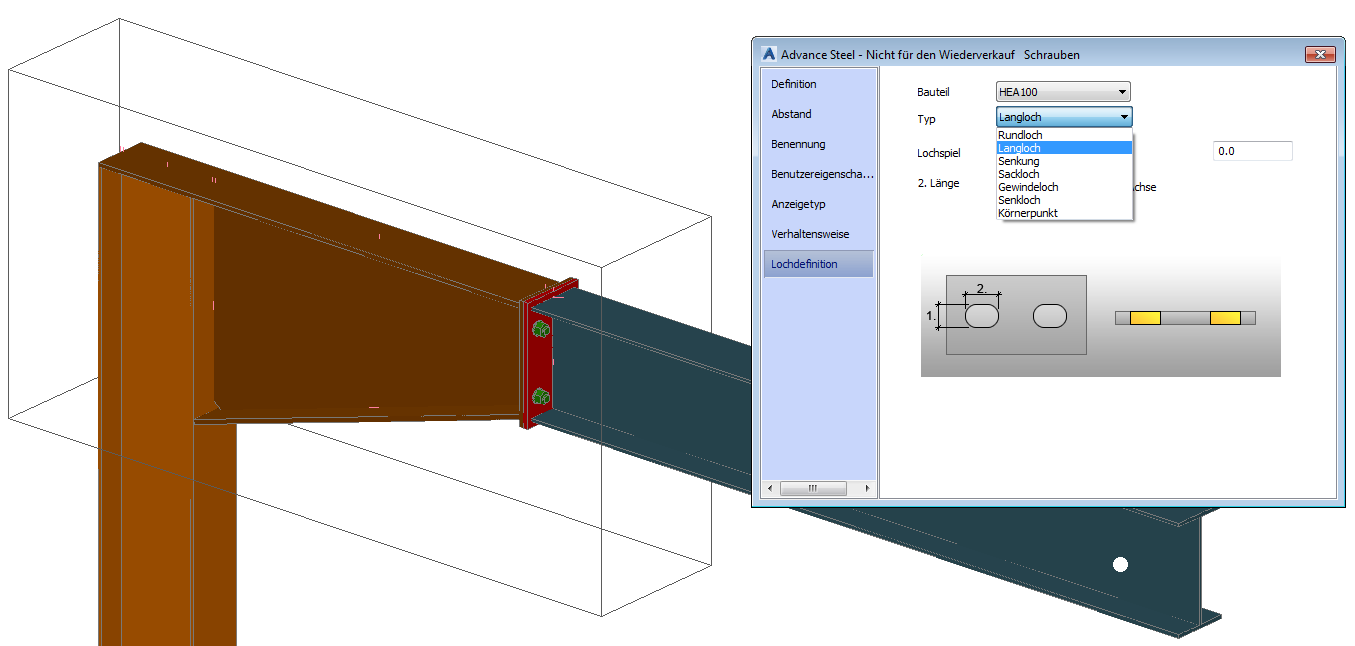Click the slotted hole diagram preview

pos(1100,315)
